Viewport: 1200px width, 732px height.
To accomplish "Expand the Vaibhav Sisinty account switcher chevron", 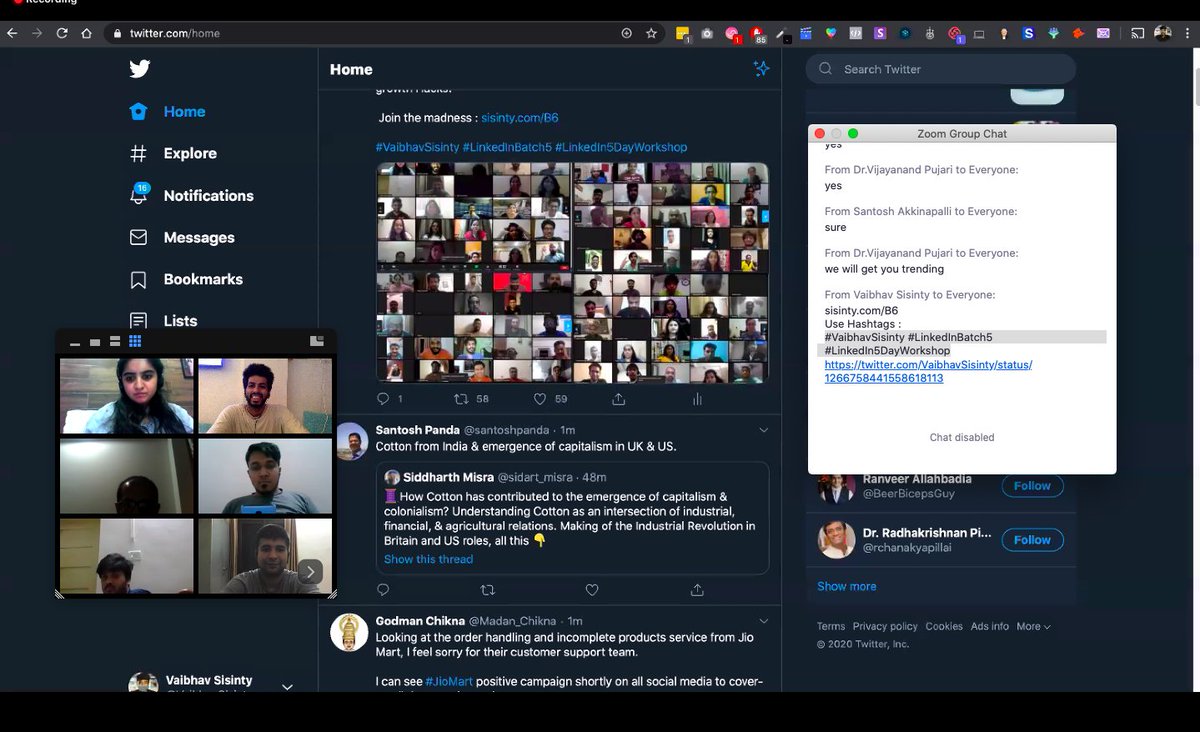I will pos(287,687).
